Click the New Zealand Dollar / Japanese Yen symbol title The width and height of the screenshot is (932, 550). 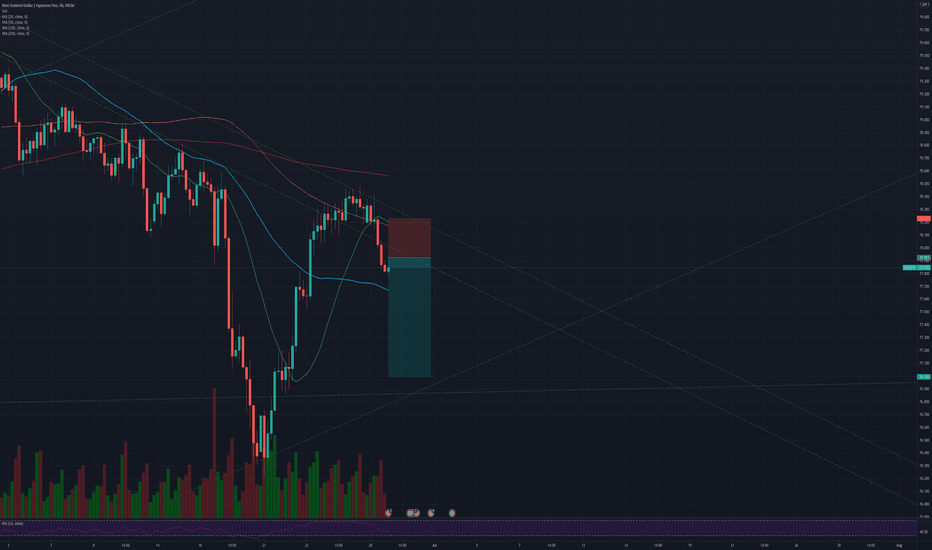tap(38, 5)
